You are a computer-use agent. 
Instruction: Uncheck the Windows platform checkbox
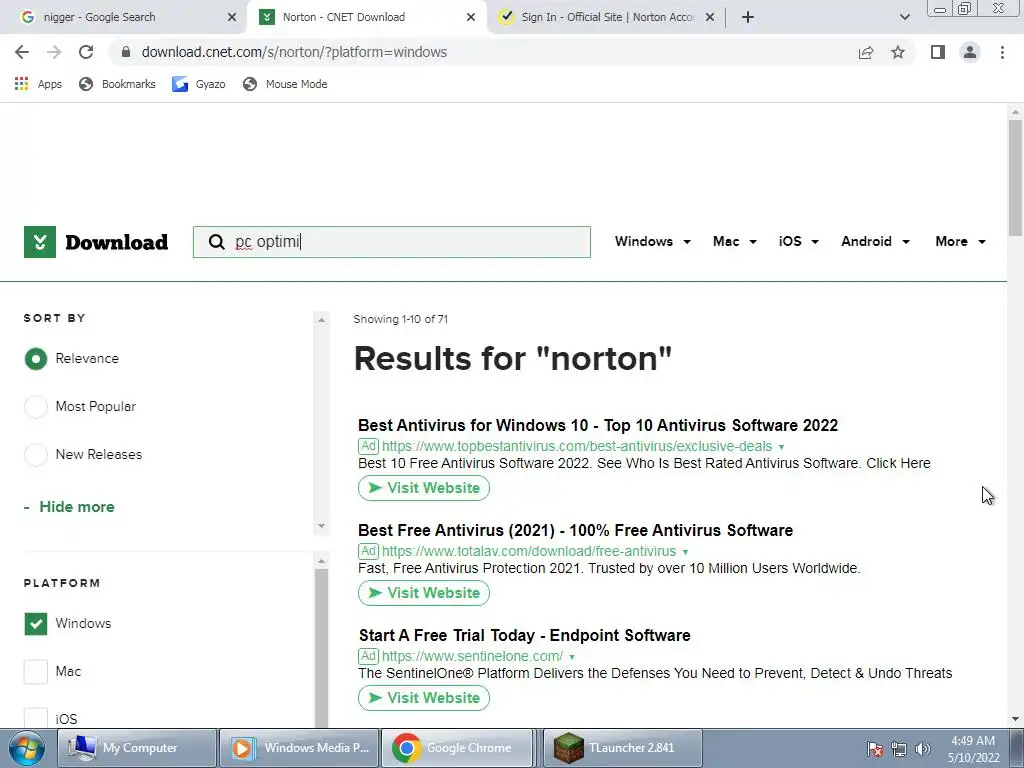click(36, 624)
